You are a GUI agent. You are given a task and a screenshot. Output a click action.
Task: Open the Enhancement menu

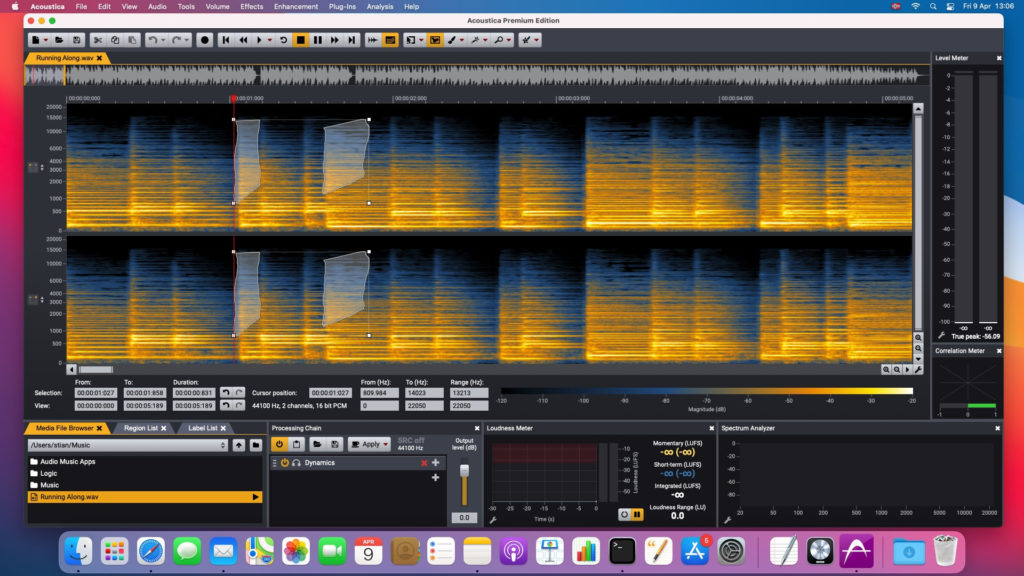click(296, 6)
